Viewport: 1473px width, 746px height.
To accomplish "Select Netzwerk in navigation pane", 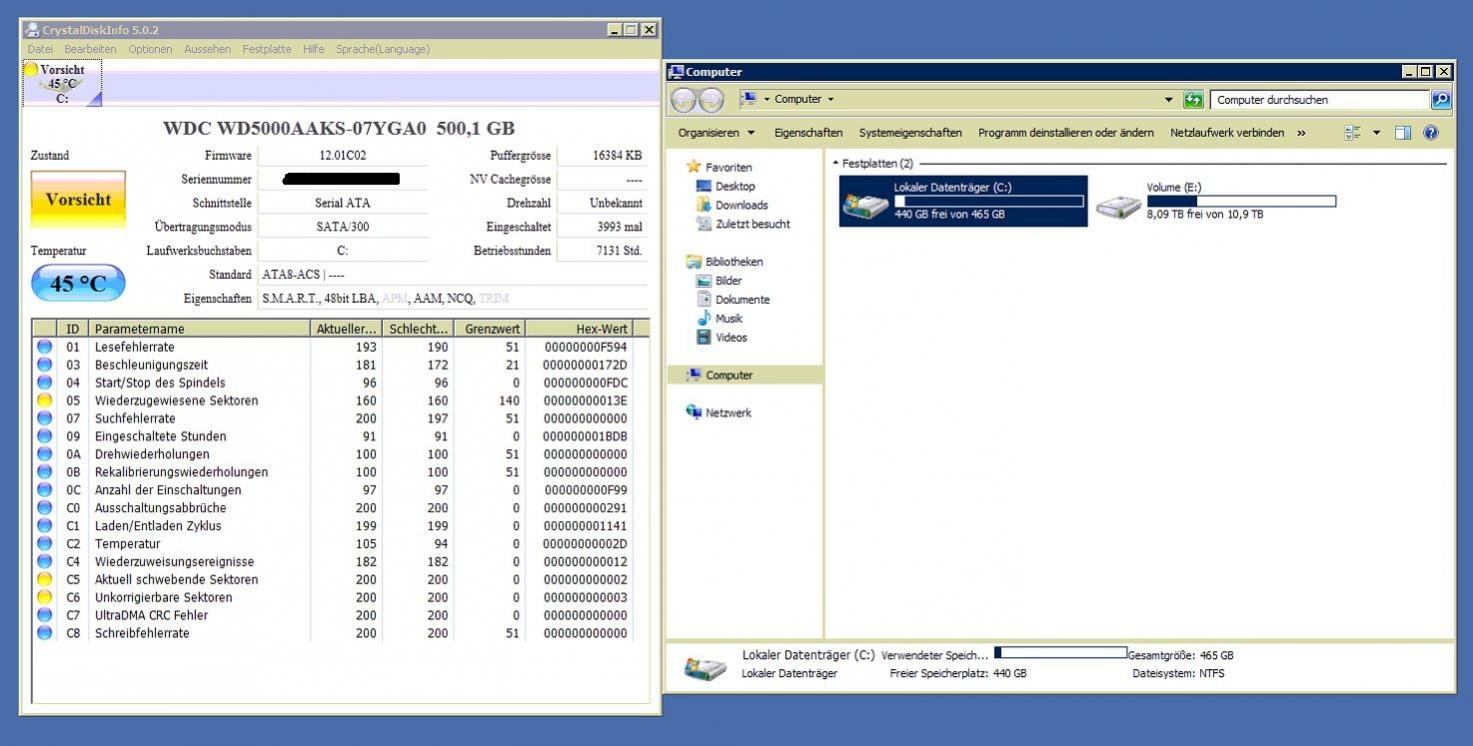I will [x=728, y=413].
